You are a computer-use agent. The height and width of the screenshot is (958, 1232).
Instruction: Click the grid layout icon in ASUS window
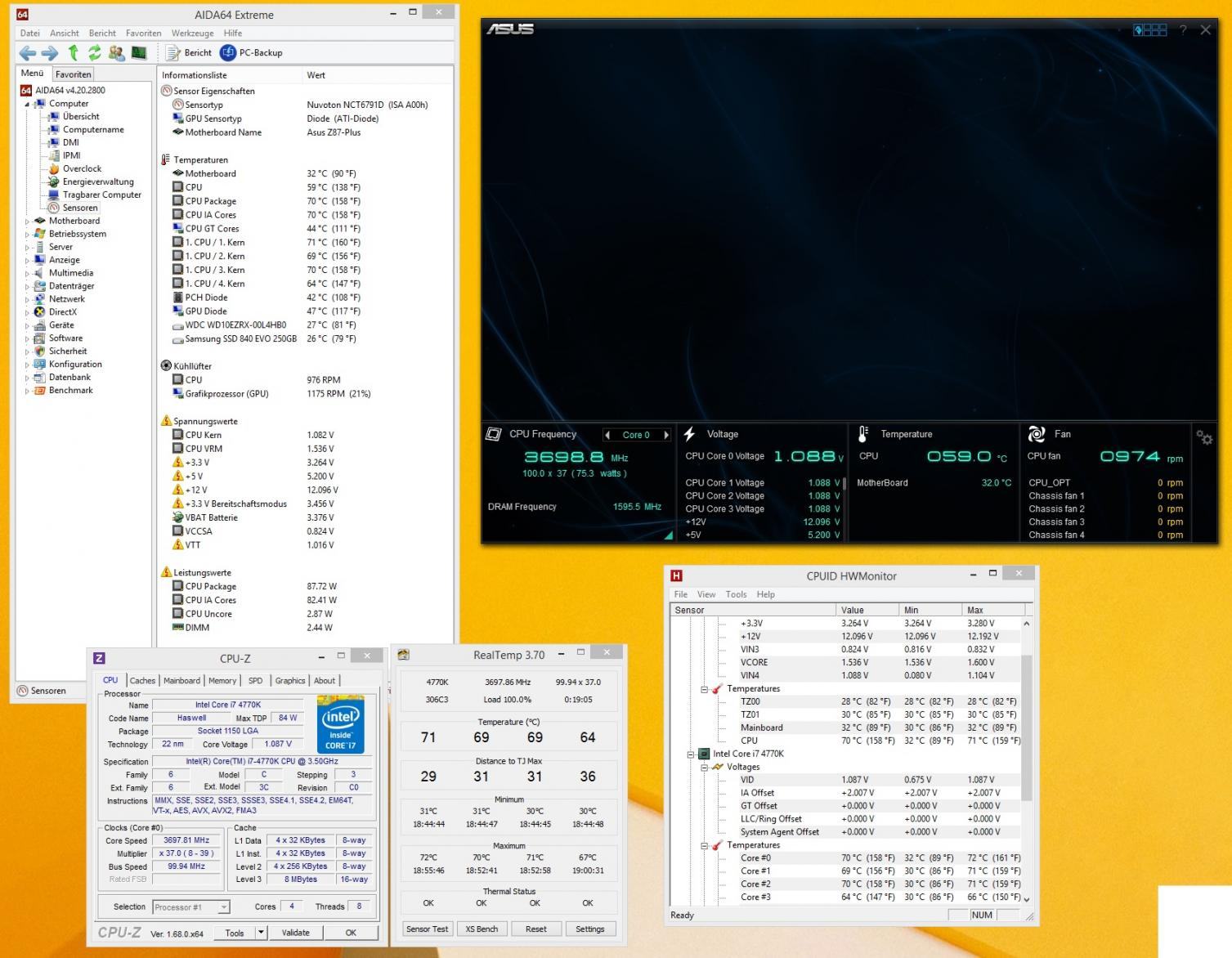(x=1150, y=30)
